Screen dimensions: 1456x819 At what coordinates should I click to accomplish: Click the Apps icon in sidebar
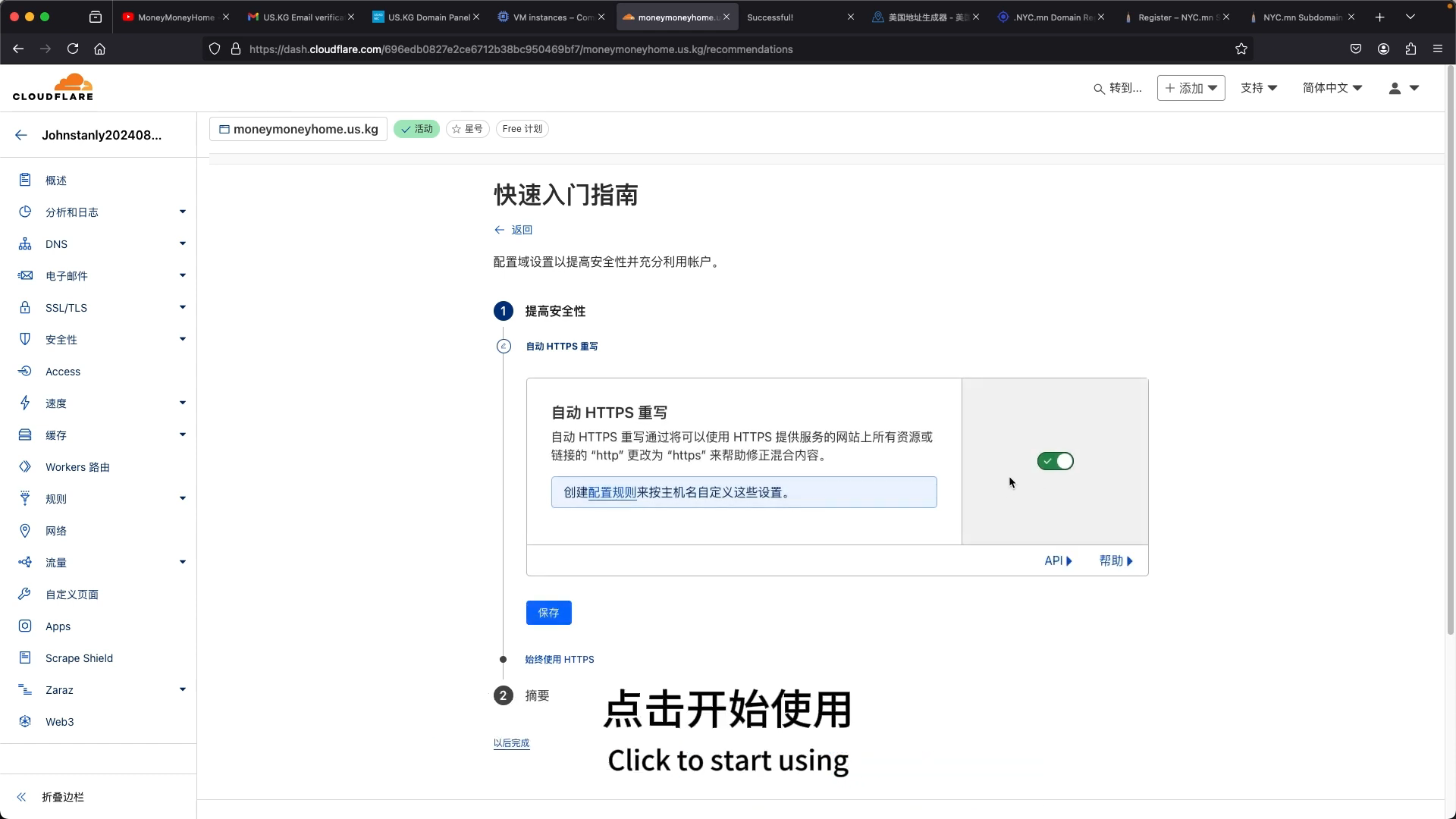click(x=25, y=626)
